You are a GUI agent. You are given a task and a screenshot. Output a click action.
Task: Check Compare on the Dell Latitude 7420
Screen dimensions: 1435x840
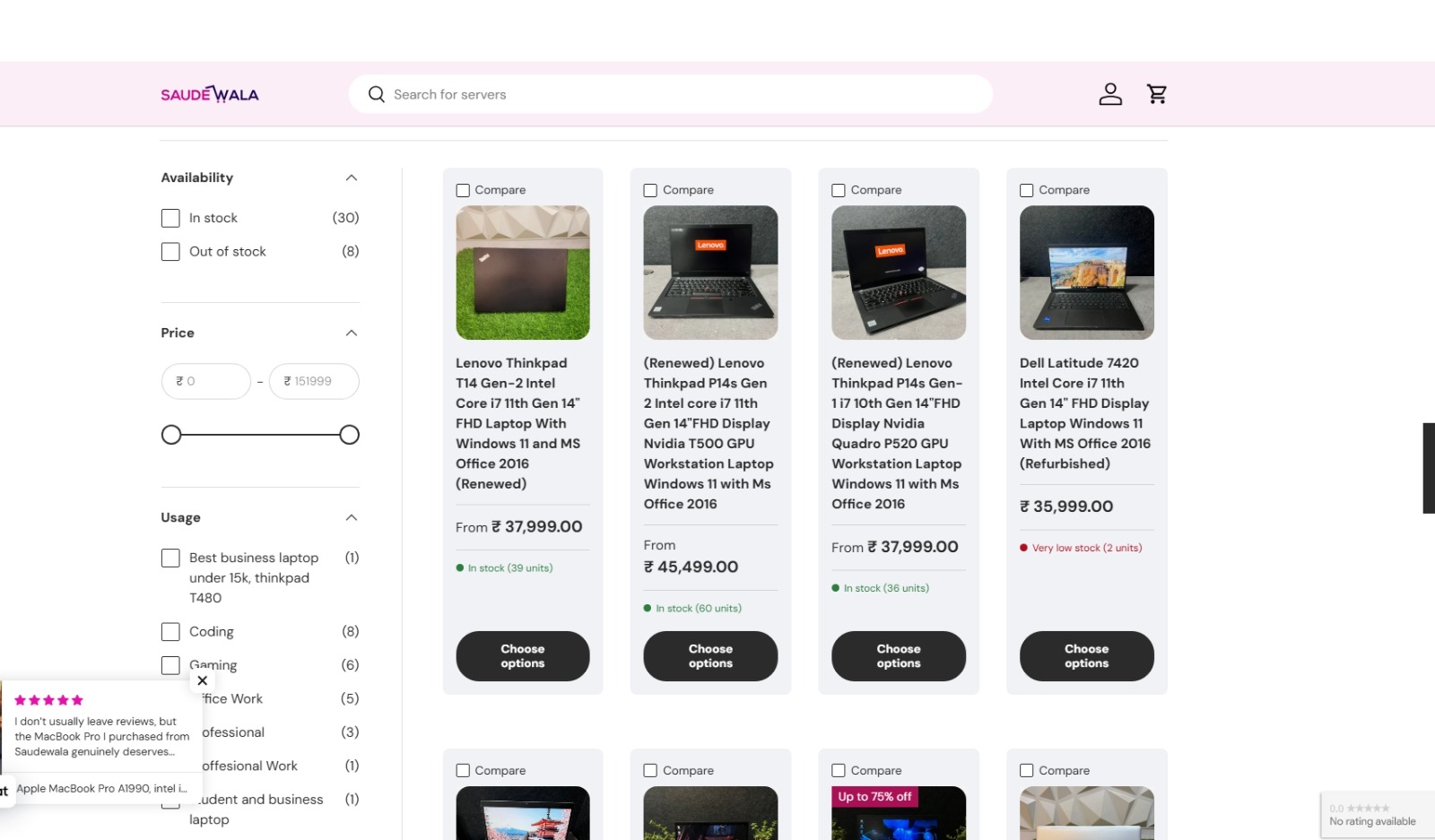(1027, 191)
